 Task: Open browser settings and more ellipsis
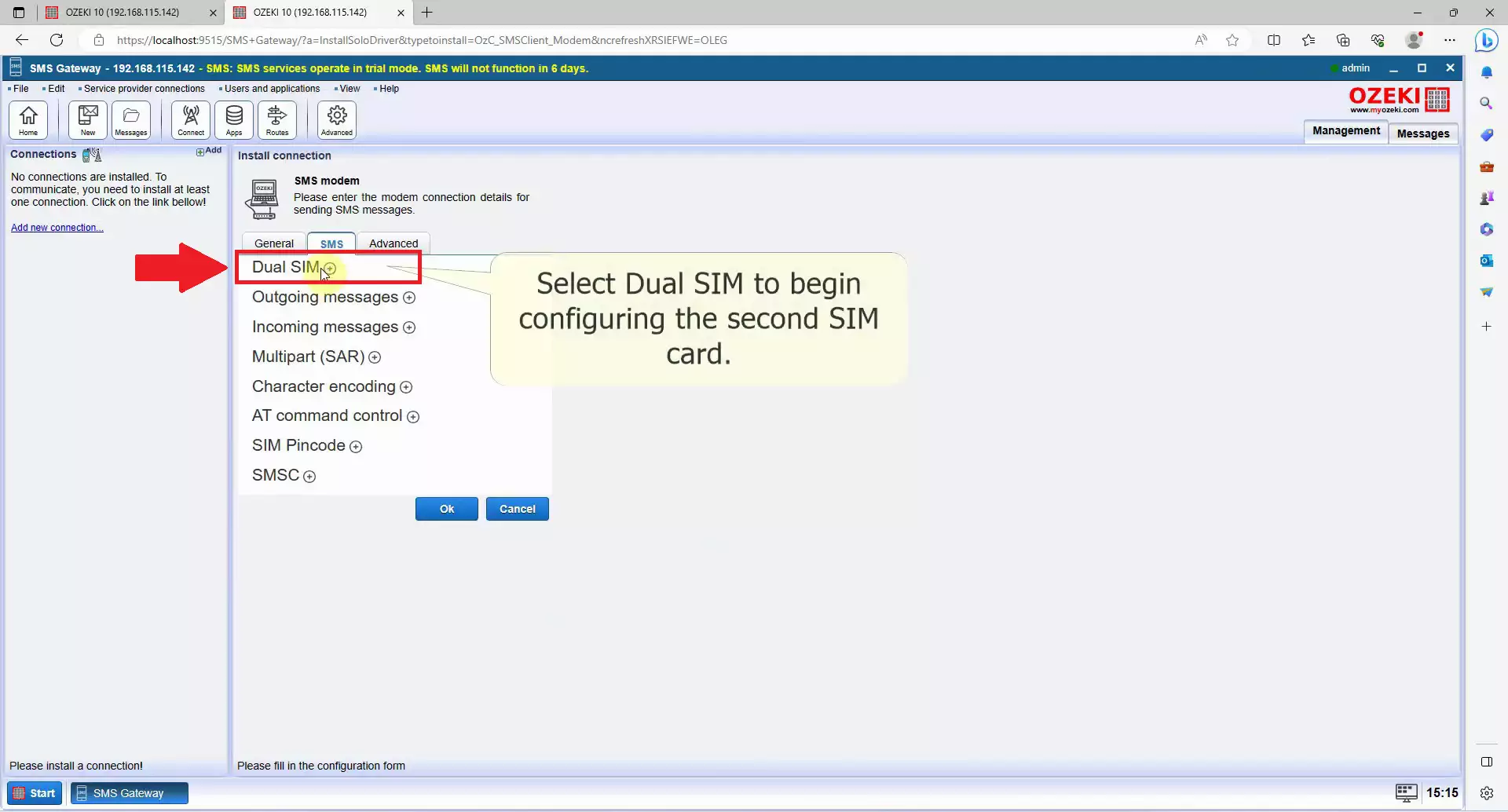1450,40
